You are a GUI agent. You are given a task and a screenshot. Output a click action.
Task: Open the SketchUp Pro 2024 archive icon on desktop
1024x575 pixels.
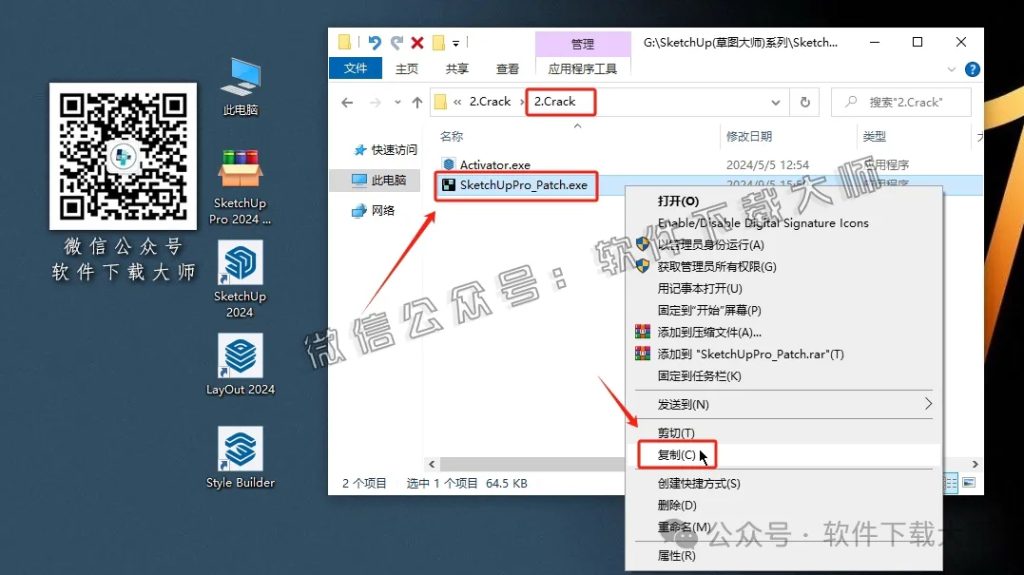240,187
